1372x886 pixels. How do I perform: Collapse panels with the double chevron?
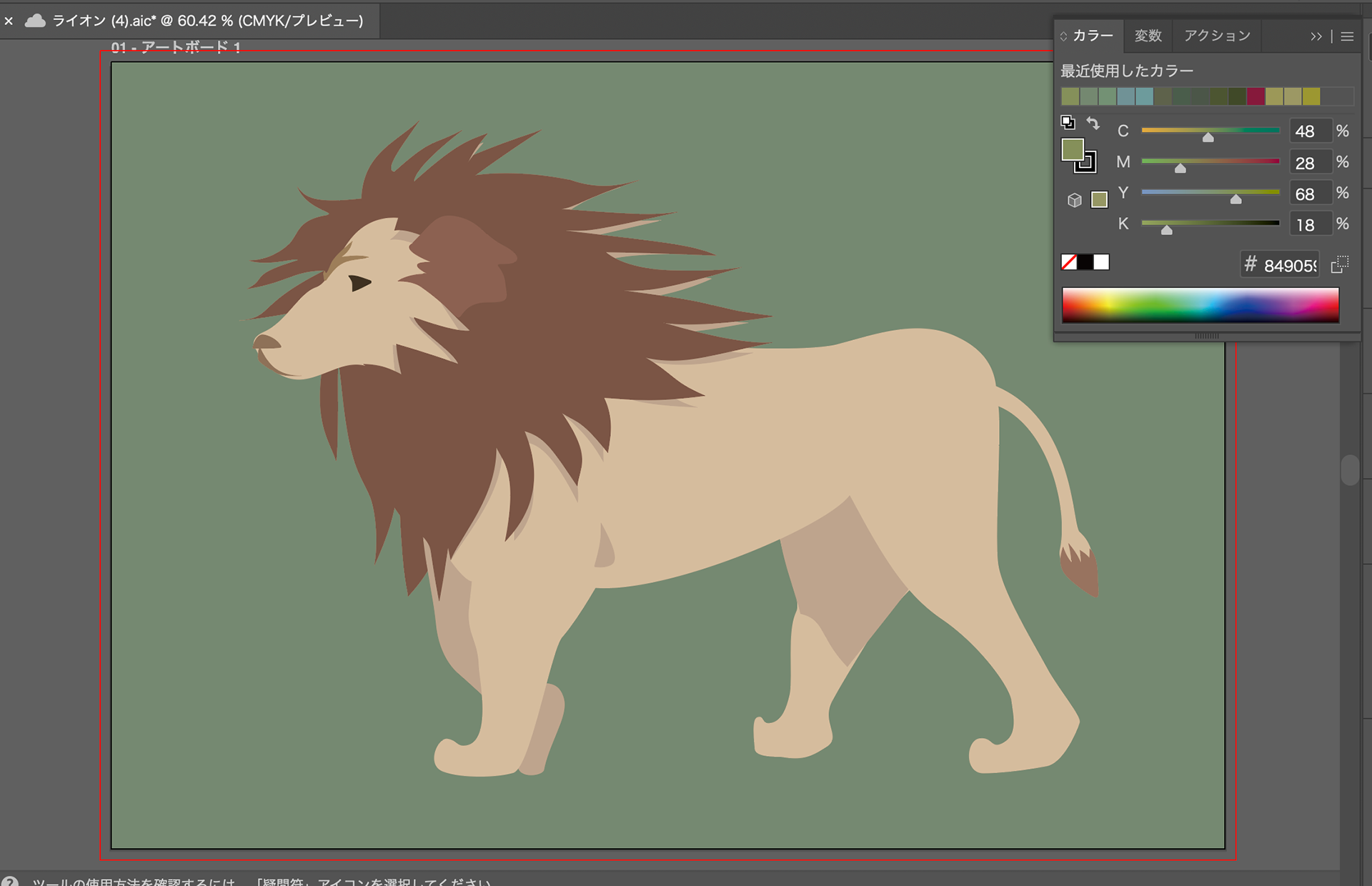point(1316,36)
